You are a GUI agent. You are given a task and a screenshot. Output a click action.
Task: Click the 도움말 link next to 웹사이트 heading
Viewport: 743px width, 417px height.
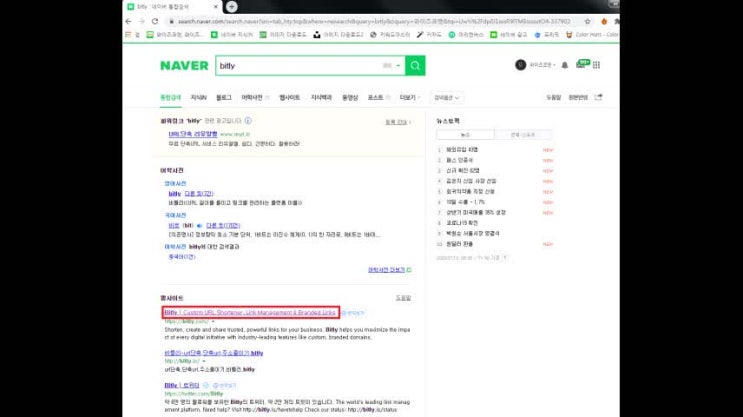[x=404, y=298]
